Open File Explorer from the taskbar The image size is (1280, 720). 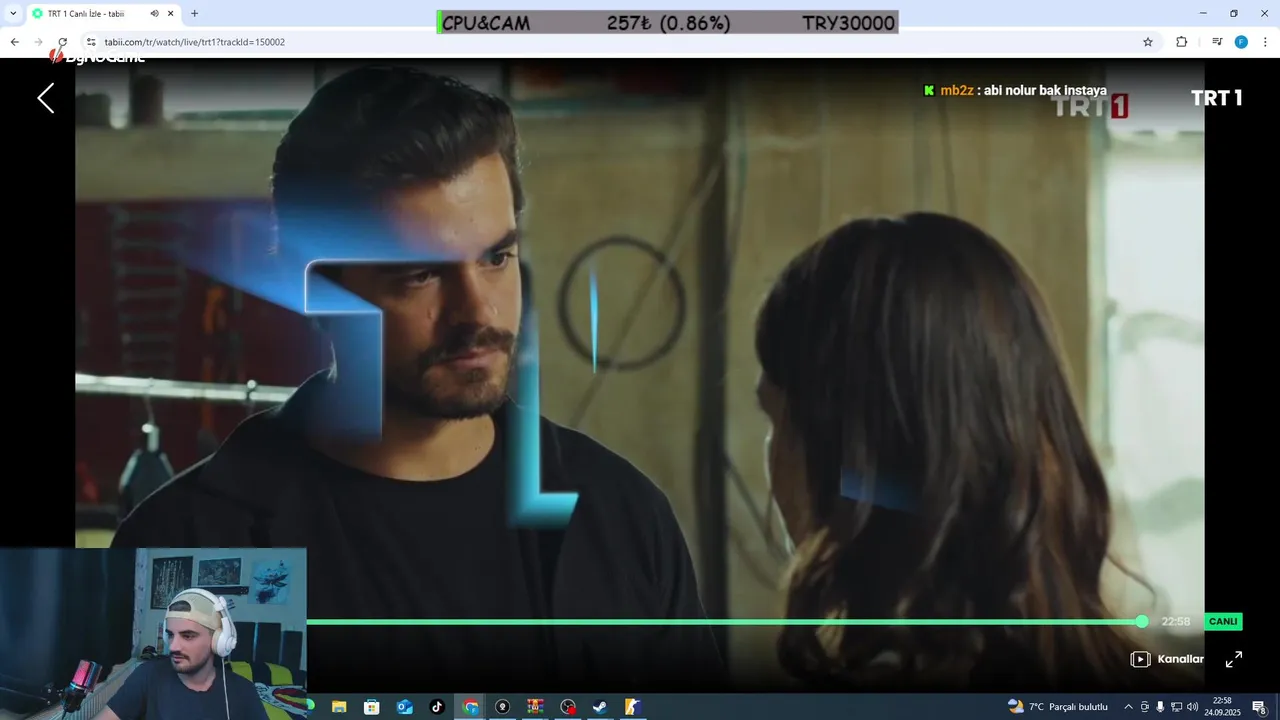339,707
